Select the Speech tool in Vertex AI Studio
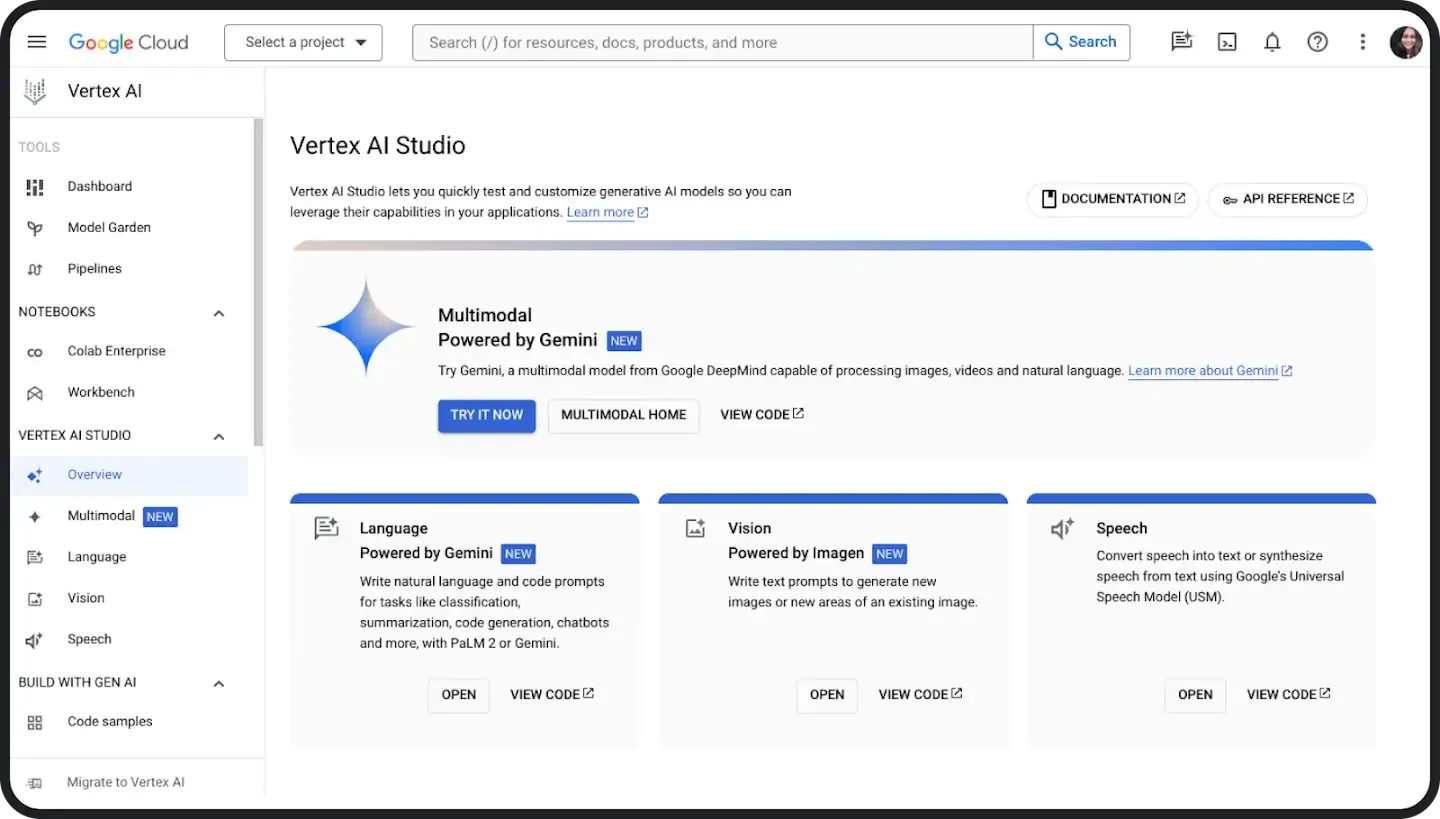The image size is (1440, 819). click(x=89, y=639)
